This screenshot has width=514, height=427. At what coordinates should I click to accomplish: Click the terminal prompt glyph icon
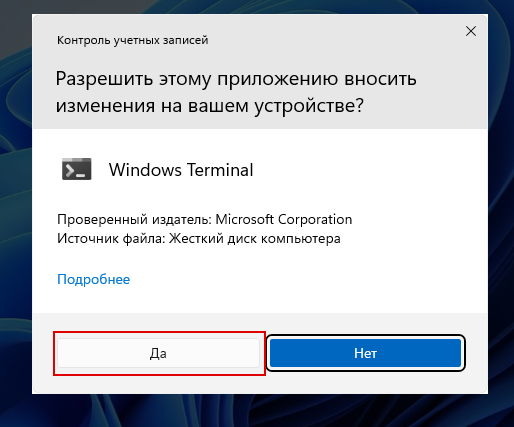point(76,169)
